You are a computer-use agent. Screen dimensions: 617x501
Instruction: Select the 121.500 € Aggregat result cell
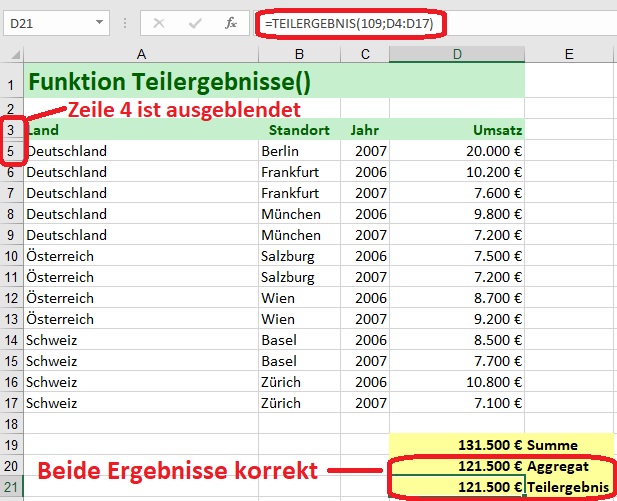click(456, 465)
